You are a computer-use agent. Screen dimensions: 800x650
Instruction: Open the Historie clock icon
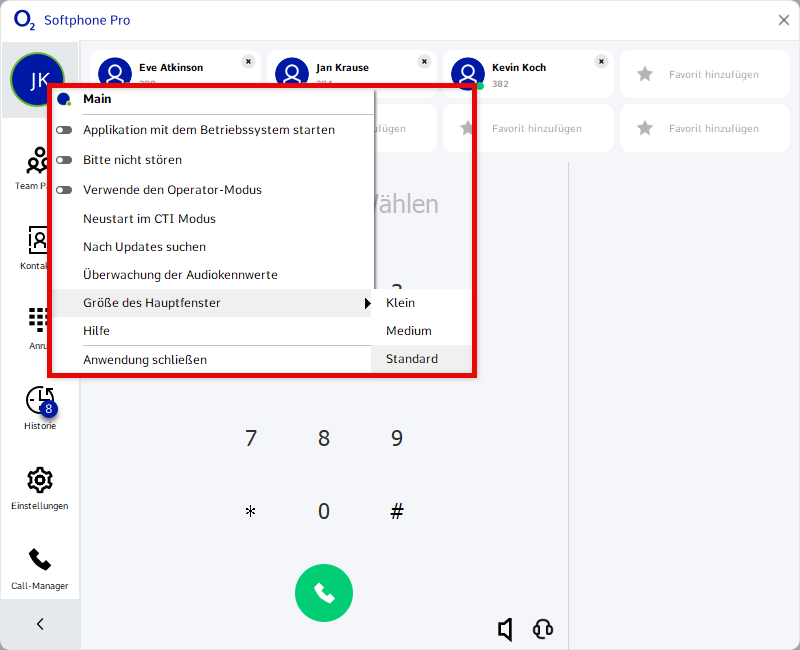pos(40,401)
